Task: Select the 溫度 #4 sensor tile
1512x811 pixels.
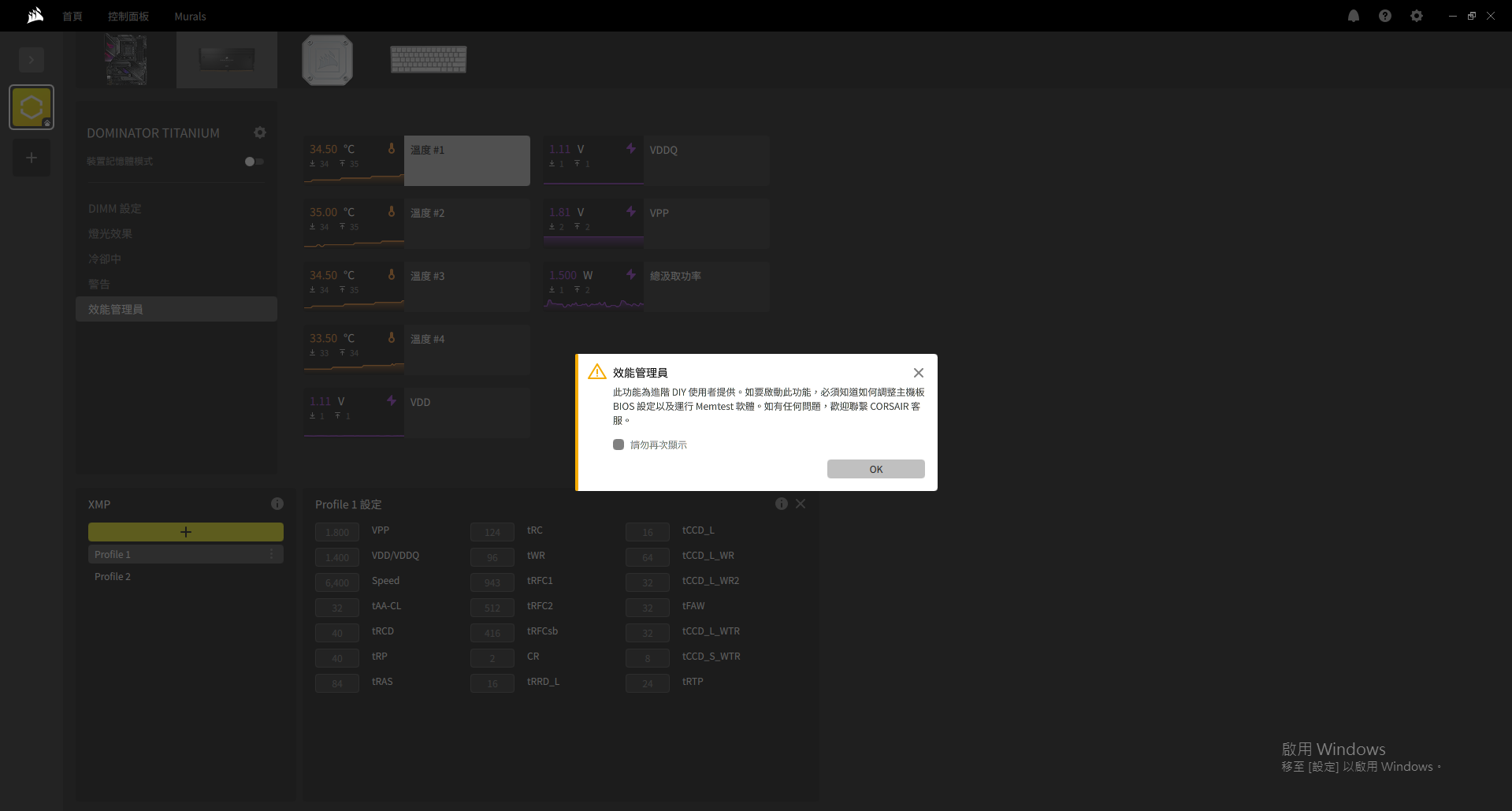Action: coord(417,350)
